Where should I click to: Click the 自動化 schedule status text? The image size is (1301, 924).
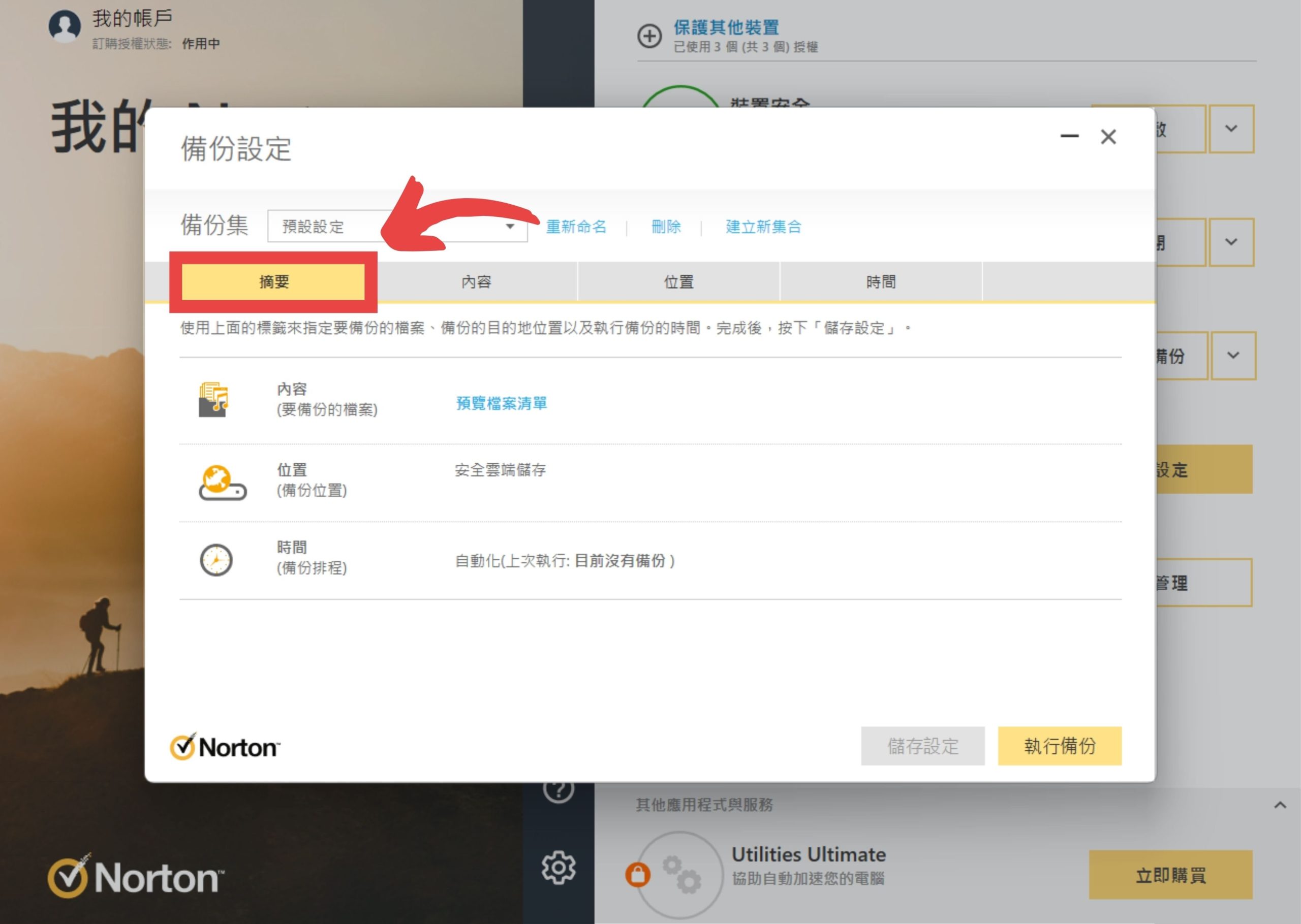[x=565, y=561]
